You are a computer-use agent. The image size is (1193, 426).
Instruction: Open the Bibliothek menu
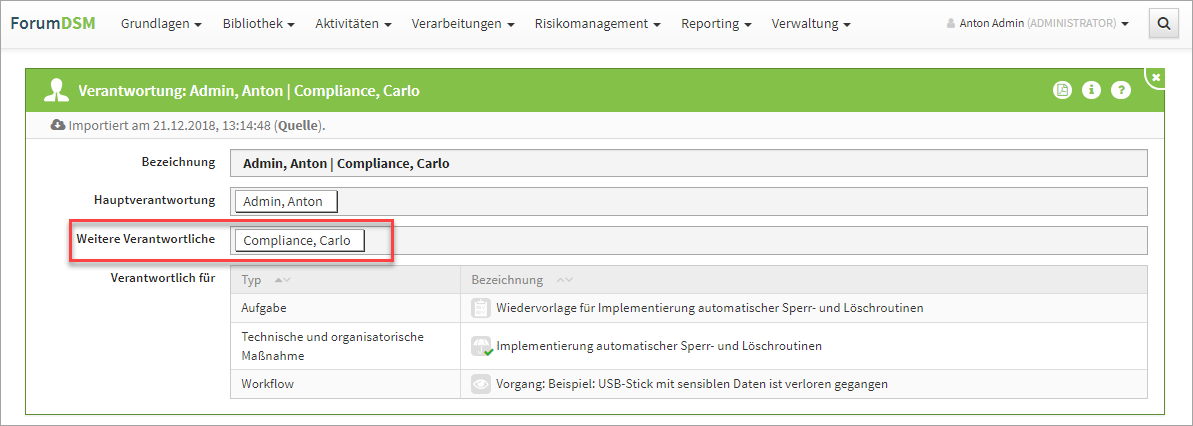pos(258,24)
